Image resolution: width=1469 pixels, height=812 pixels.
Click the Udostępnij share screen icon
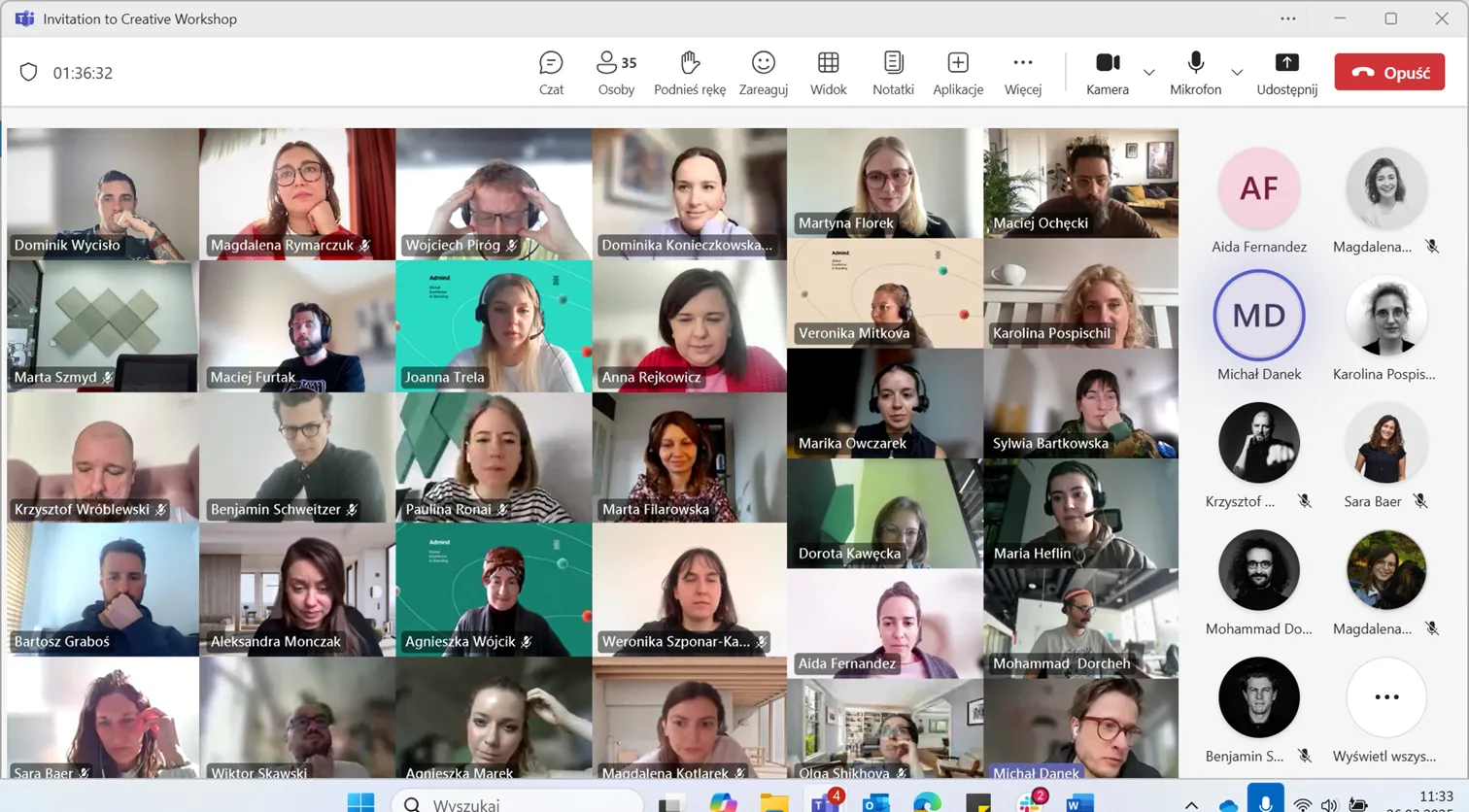click(1286, 64)
